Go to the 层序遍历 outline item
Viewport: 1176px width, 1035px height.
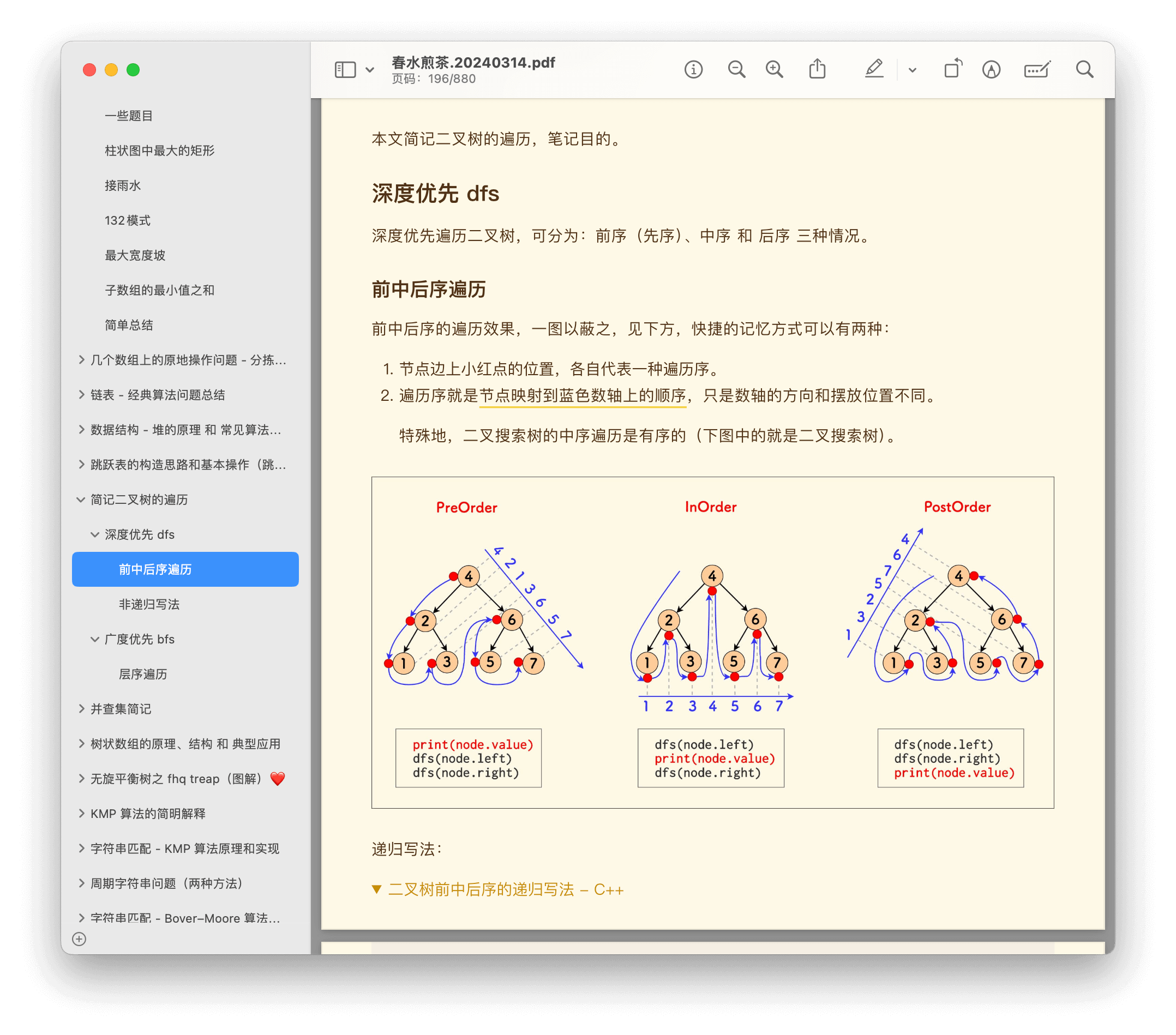pyautogui.click(x=143, y=673)
